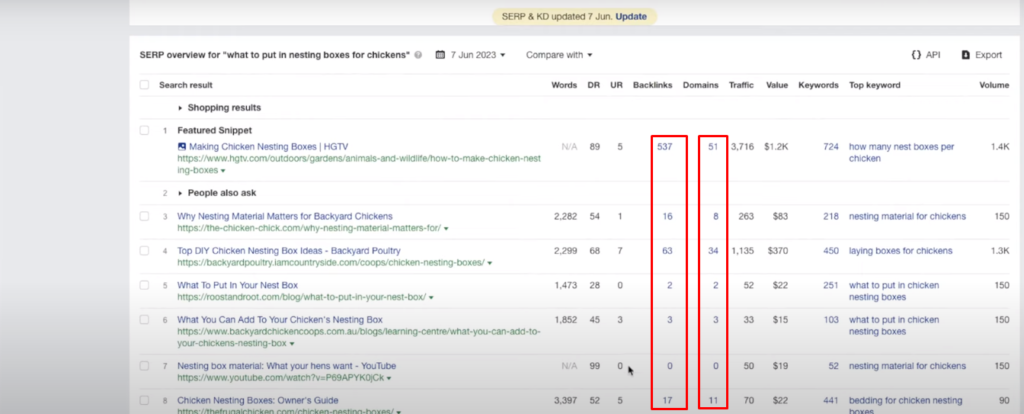Click the Update link in SERP banner
Screen dimensions: 1024x414
tap(630, 16)
